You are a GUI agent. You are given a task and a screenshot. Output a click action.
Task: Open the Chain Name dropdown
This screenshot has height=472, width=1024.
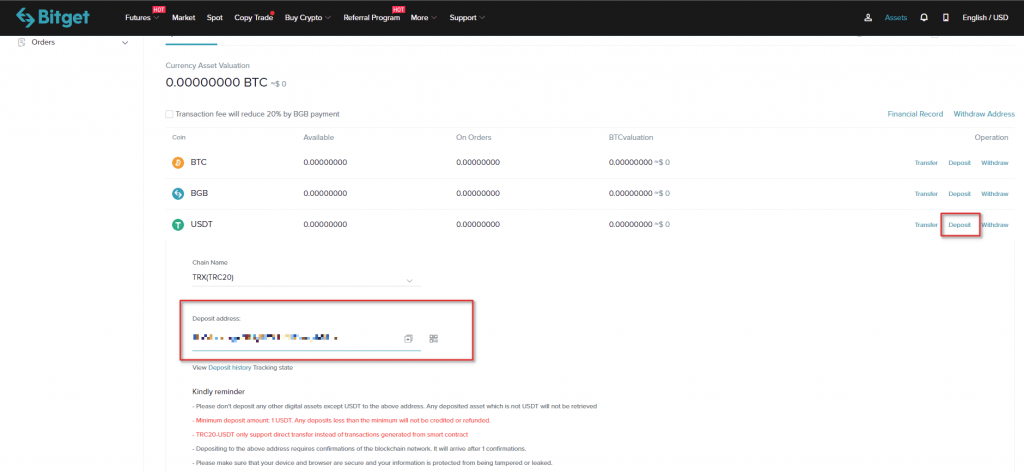tap(306, 278)
